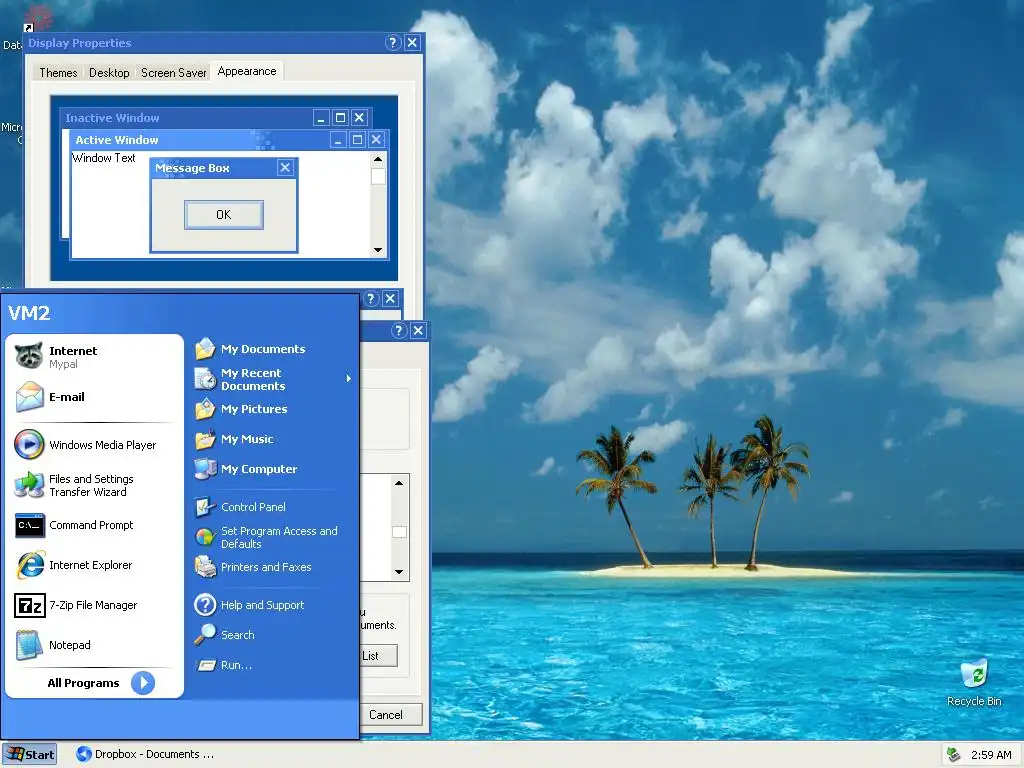The image size is (1024, 768).
Task: Open Help and Support
Action: [x=274, y=605]
